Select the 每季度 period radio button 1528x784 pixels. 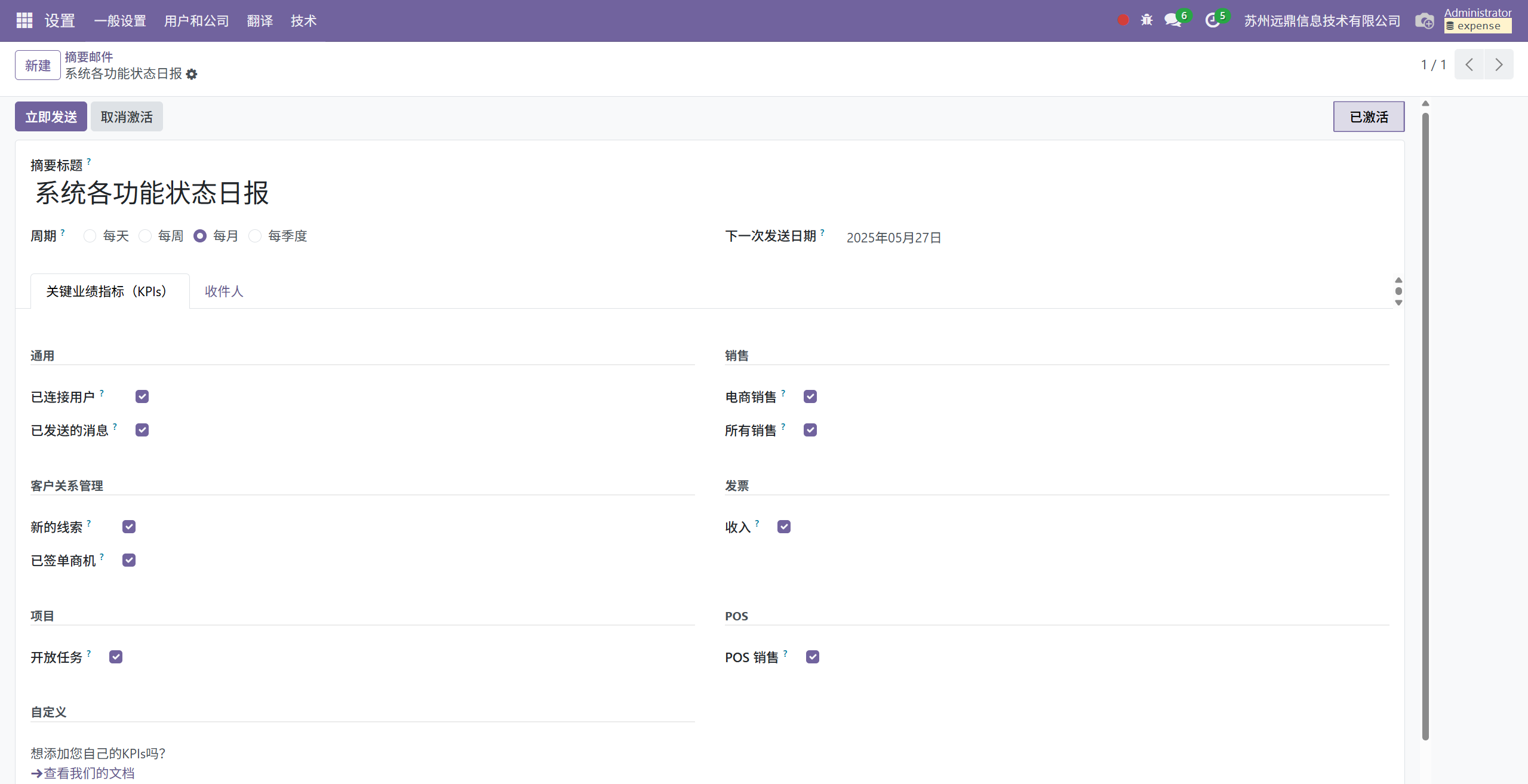tap(255, 236)
